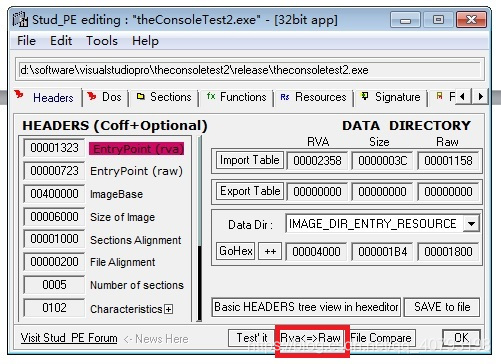
Task: Open the Rva<=>Raw converter
Action: (310, 338)
